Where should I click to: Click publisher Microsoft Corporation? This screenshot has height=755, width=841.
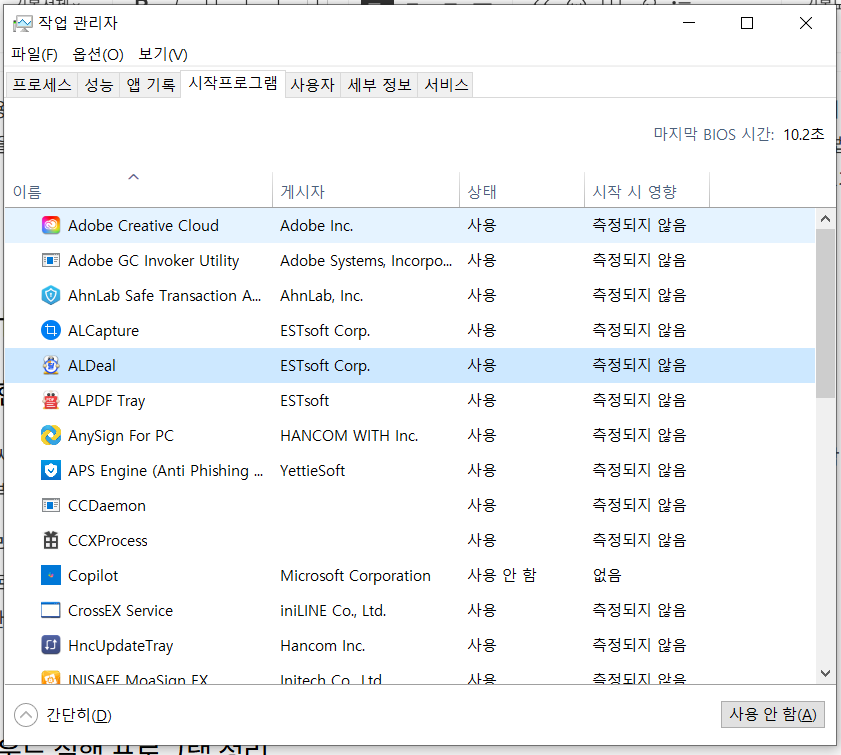[x=355, y=576]
